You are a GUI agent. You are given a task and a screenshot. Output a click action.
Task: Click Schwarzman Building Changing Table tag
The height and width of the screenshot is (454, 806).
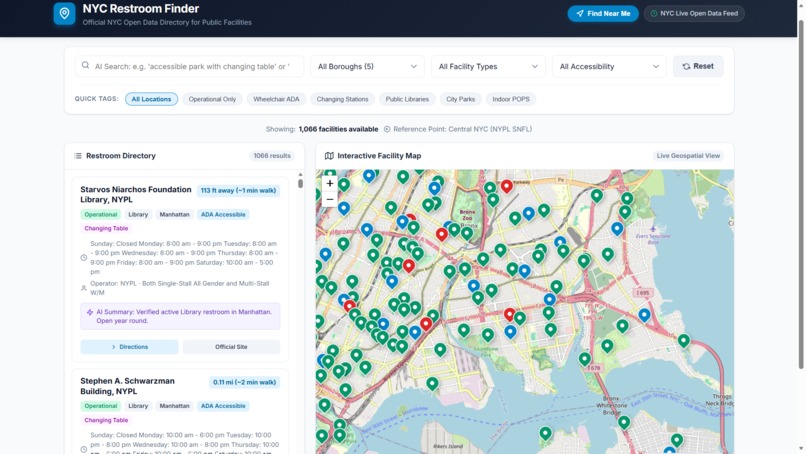coord(106,420)
